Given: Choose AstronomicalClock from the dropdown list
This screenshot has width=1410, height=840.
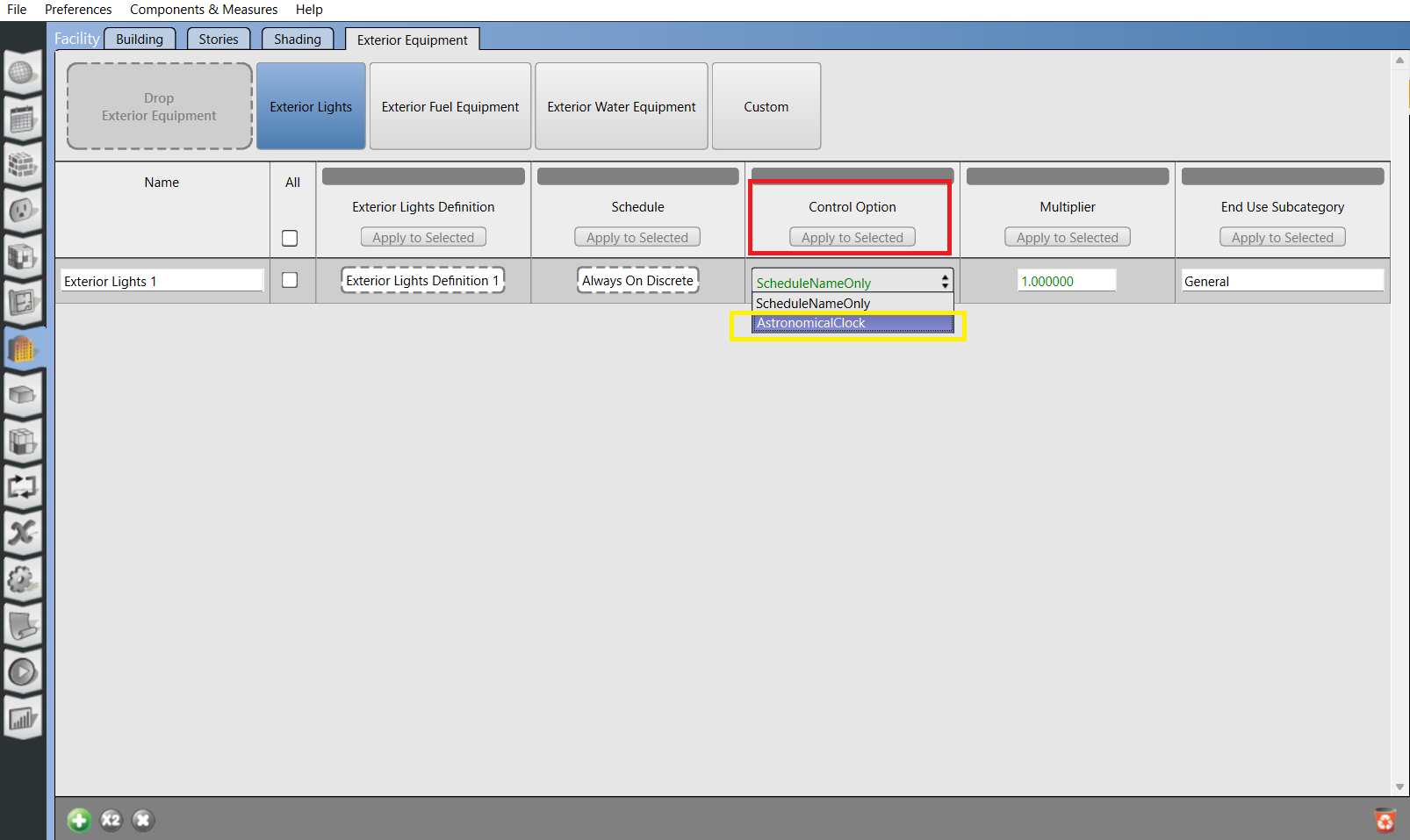Looking at the screenshot, I should pos(852,323).
